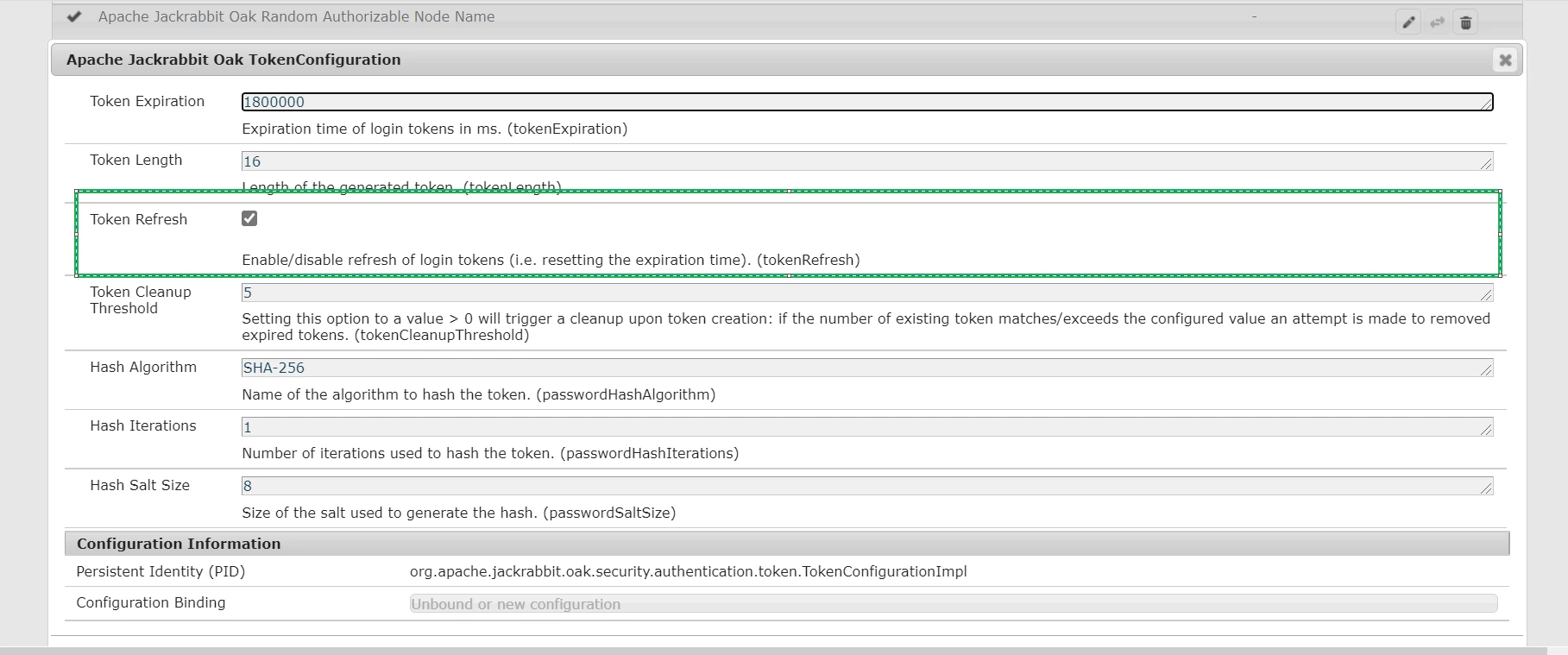The height and width of the screenshot is (655, 1568).
Task: Click the Token Cleanup Threshold label
Action: (x=141, y=300)
